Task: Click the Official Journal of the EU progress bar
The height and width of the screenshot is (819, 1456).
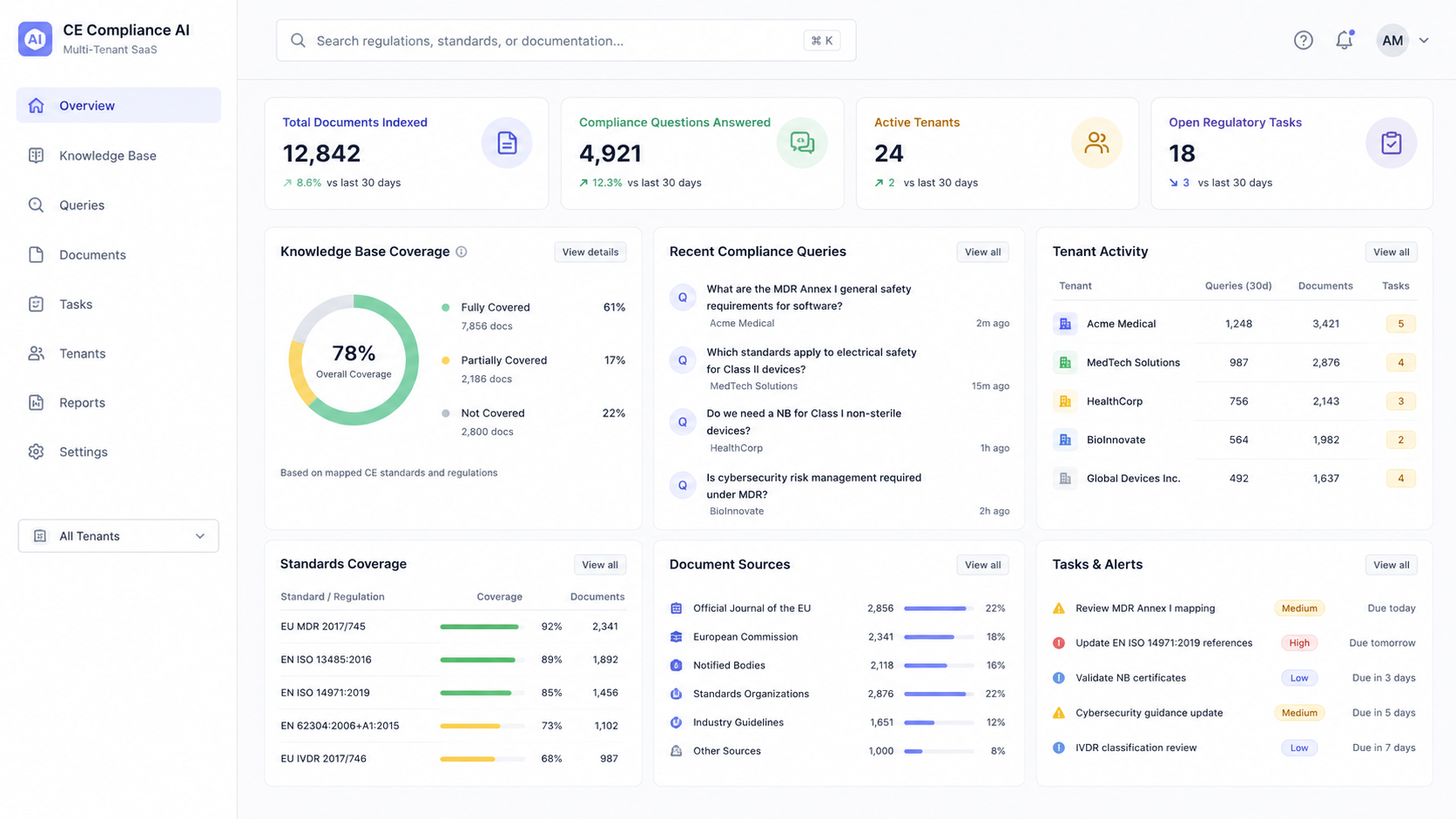Action: (939, 608)
